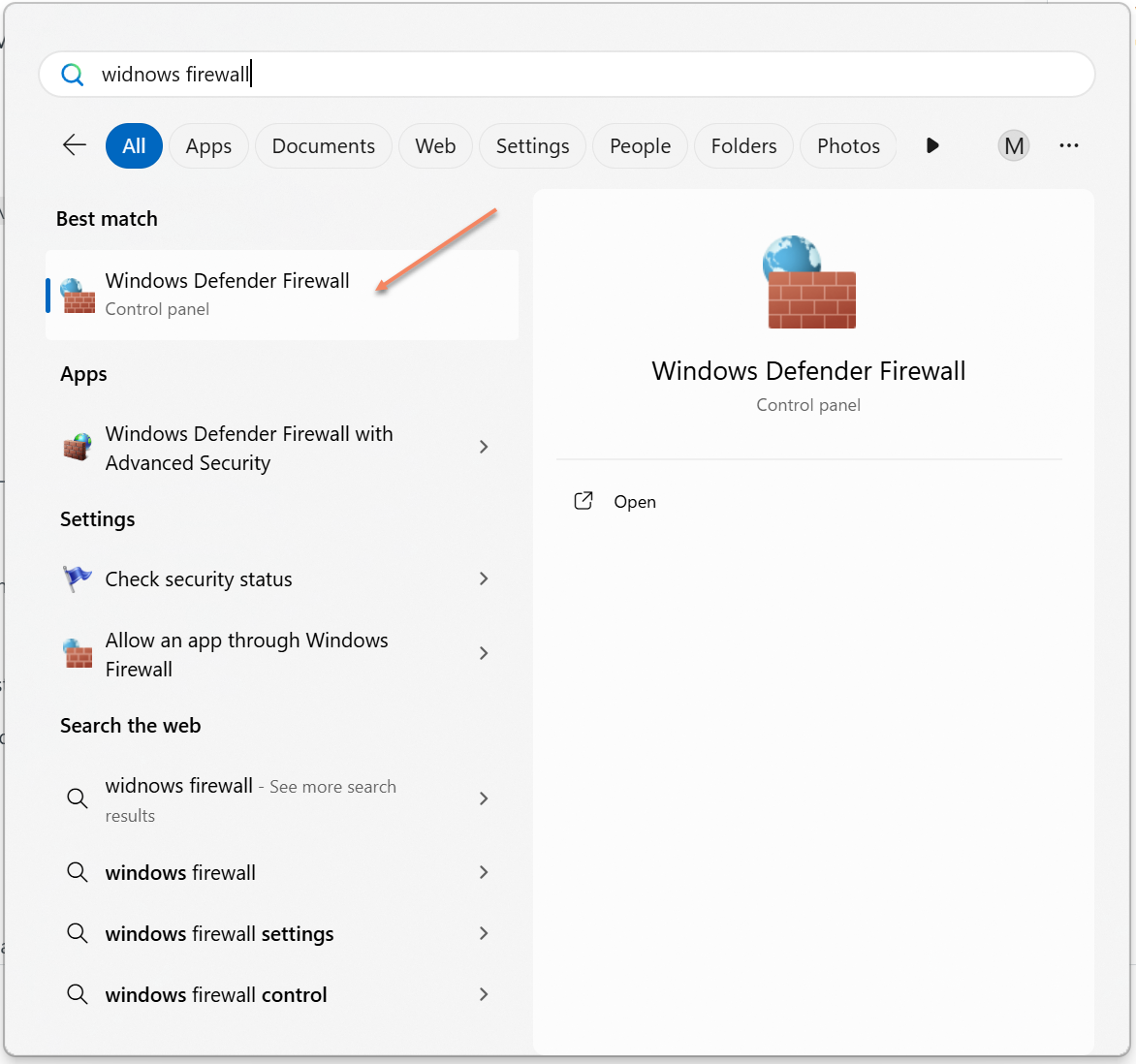Image resolution: width=1136 pixels, height=1064 pixels.
Task: Click the Check security status flag icon
Action: coord(78,579)
